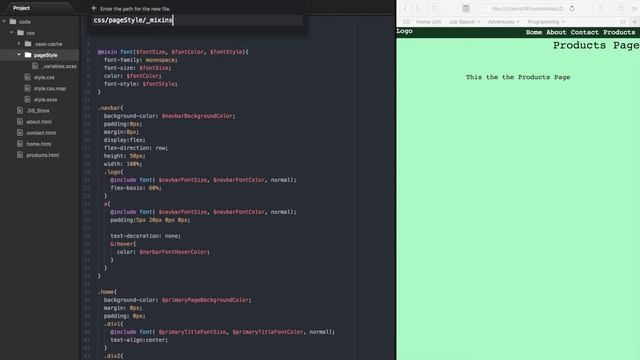Expand the .sass-cache folder arrow
Image resolution: width=640 pixels, height=360 pixels.
click(19, 44)
